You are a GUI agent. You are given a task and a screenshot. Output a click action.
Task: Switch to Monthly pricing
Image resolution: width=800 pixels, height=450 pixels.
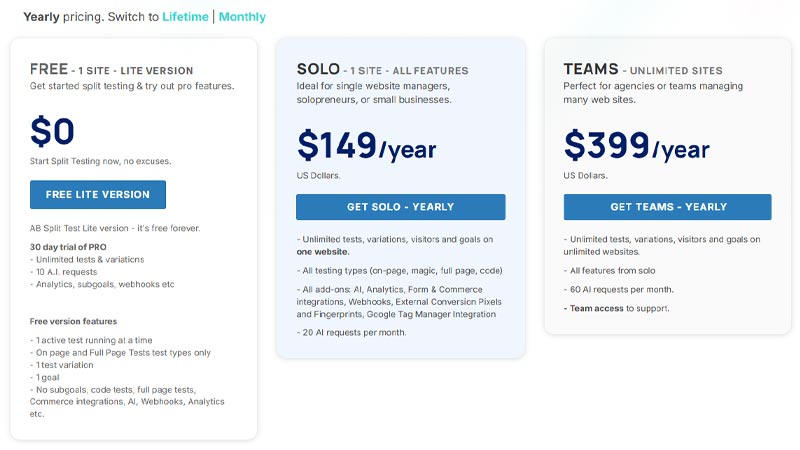click(x=242, y=17)
